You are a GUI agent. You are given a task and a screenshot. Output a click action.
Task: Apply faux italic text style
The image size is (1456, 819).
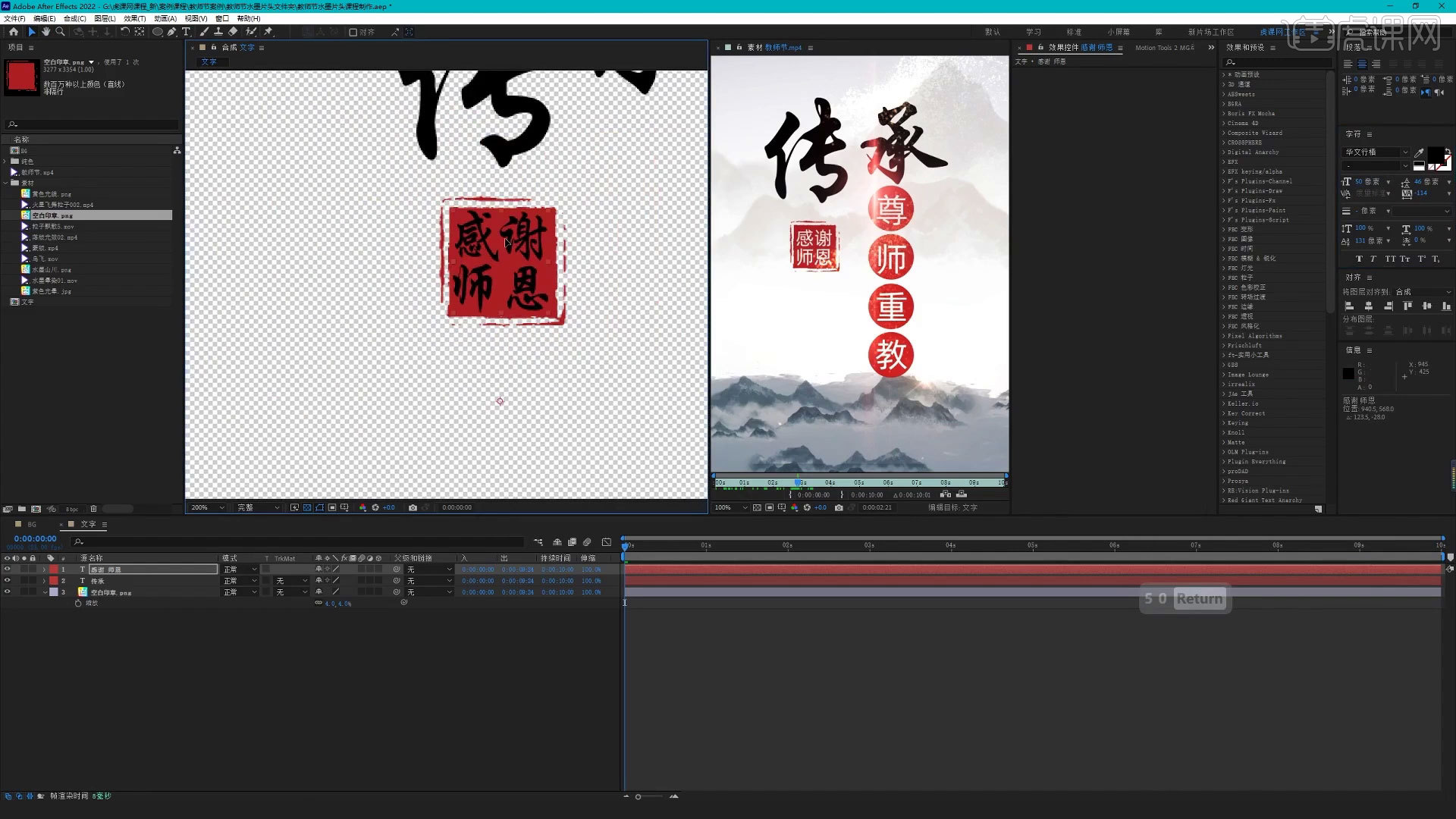click(x=1373, y=259)
